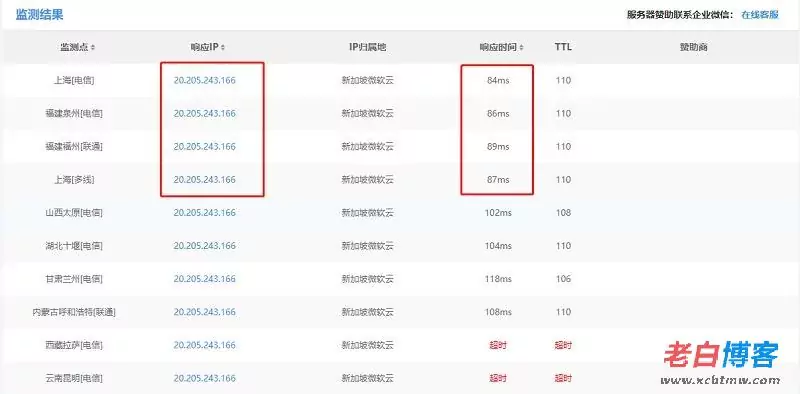Click 超时 response time in 西藏拉萨 row

(498, 345)
